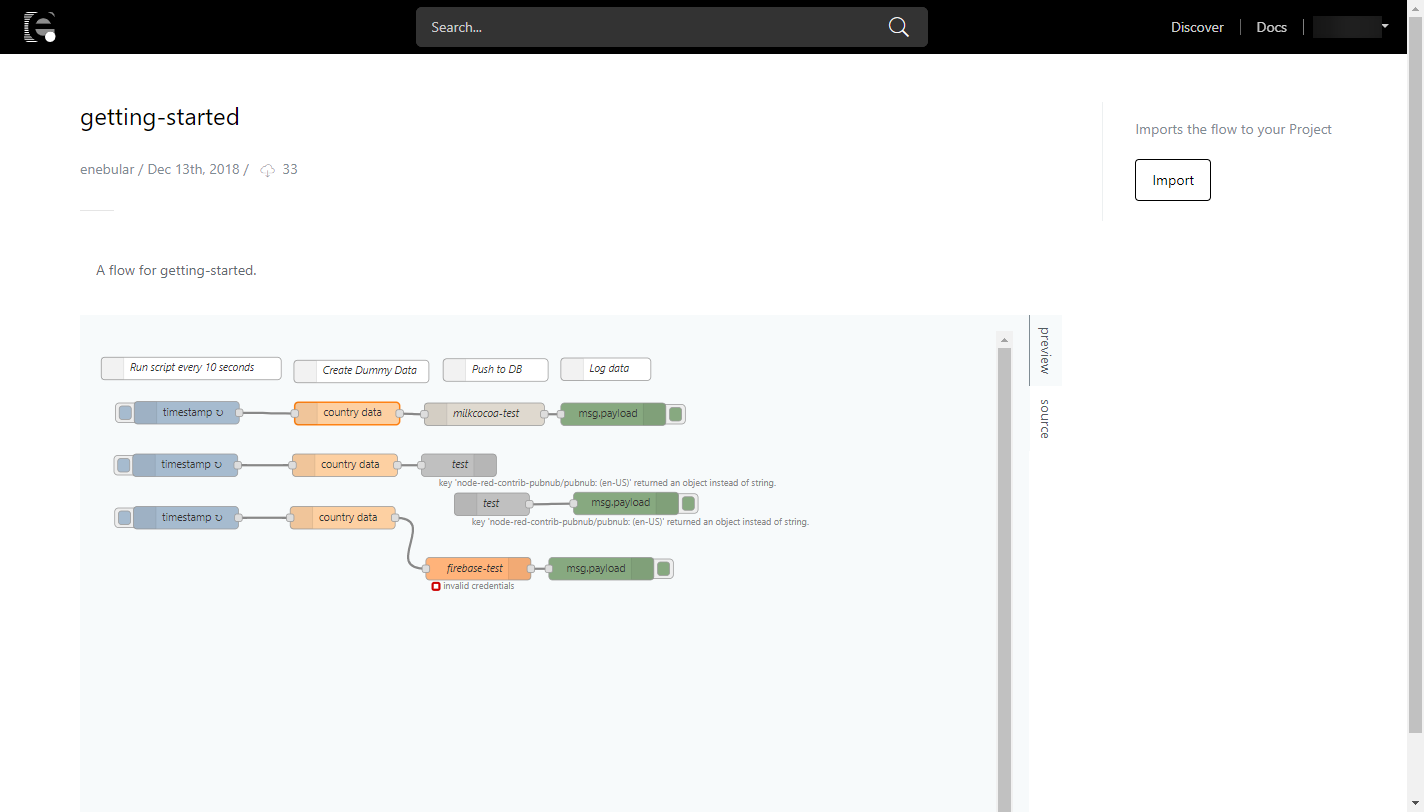Click inside the Search input field
Viewport: 1424px width, 812px height.
tap(650, 27)
